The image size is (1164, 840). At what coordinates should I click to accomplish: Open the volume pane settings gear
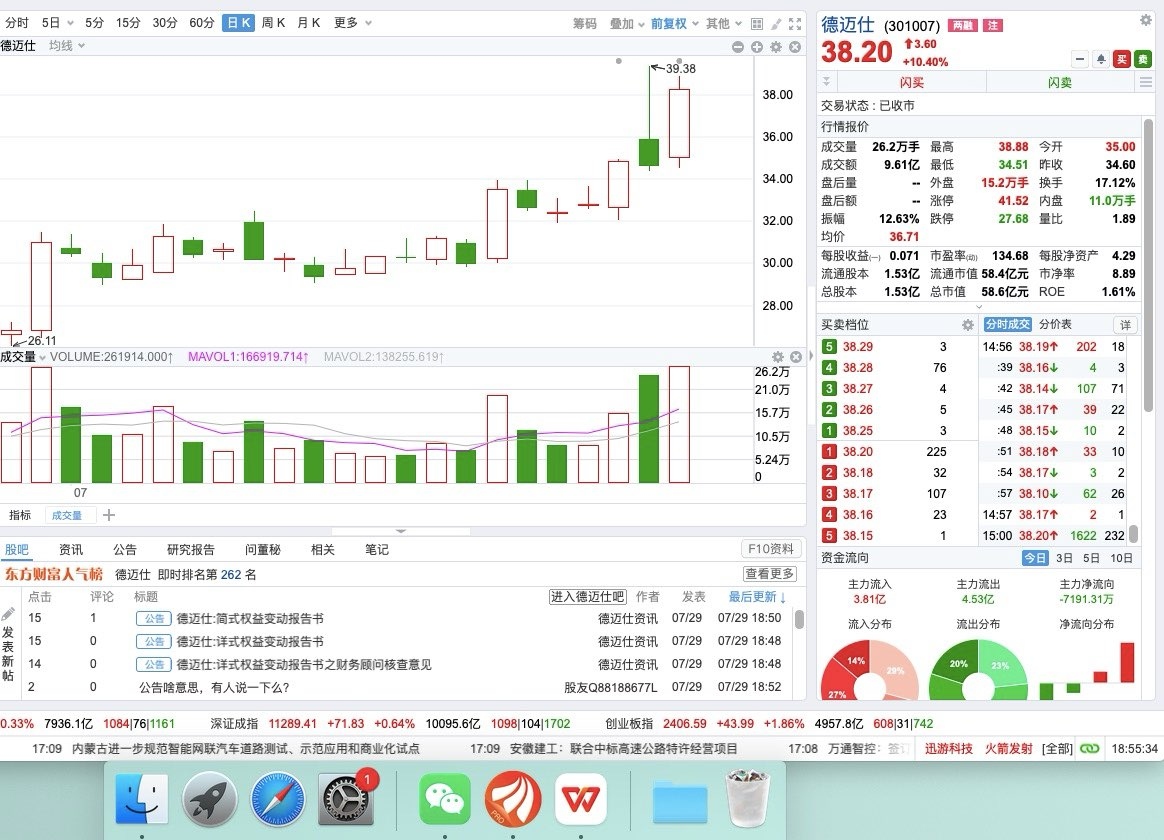(778, 357)
